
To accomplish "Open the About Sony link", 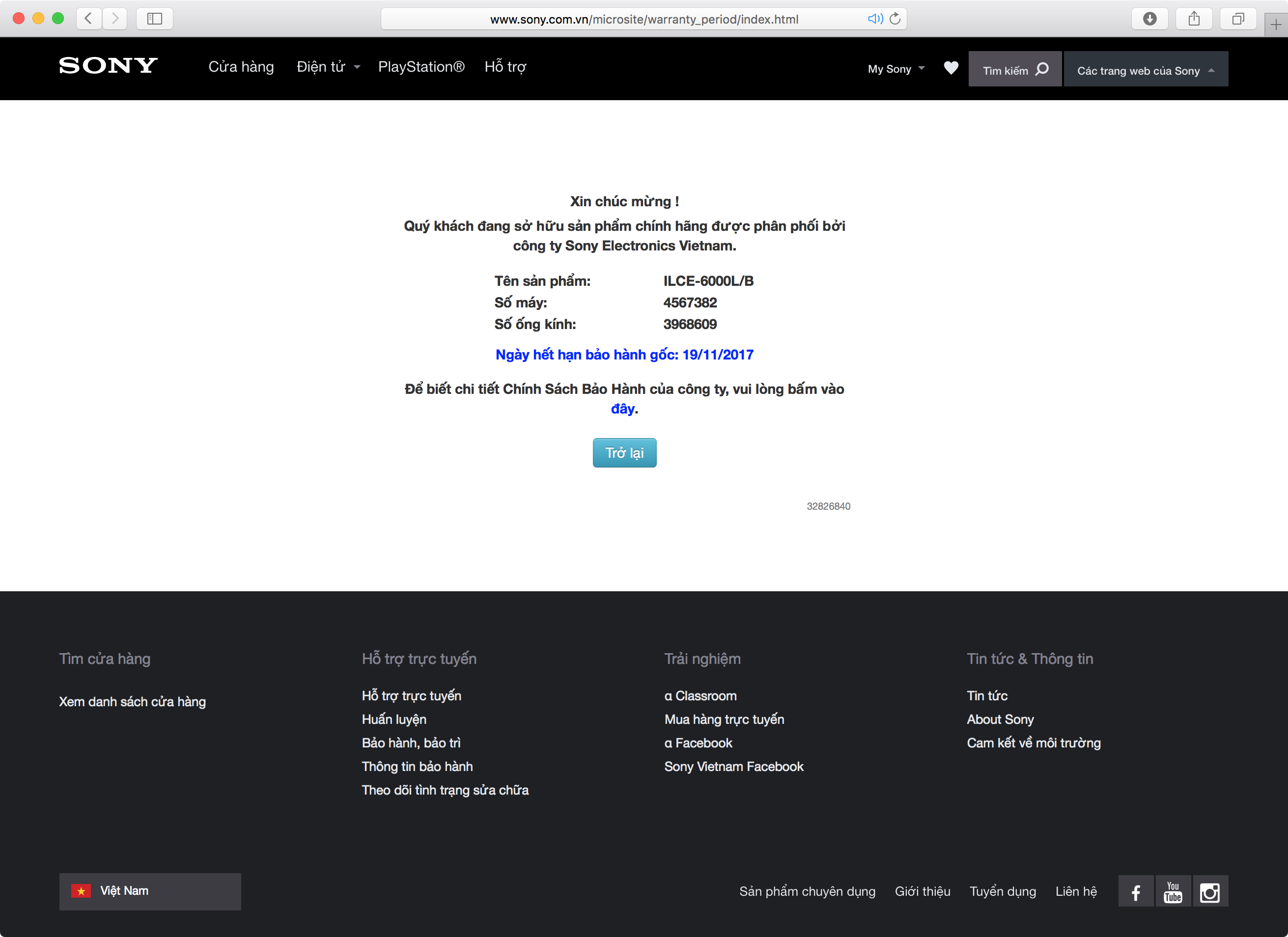I will click(x=1000, y=719).
